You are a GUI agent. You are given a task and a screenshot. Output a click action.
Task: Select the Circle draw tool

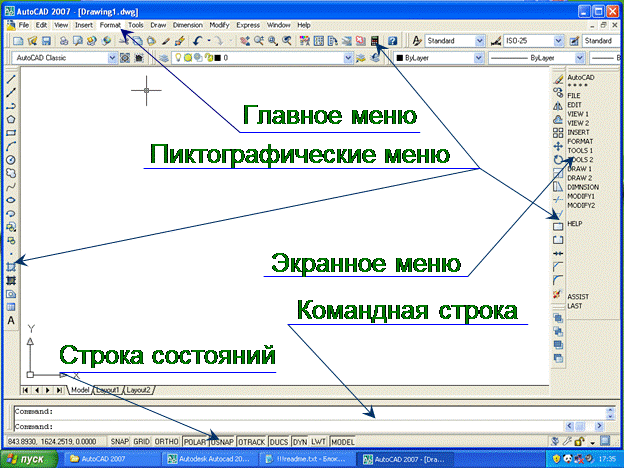pyautogui.click(x=11, y=160)
